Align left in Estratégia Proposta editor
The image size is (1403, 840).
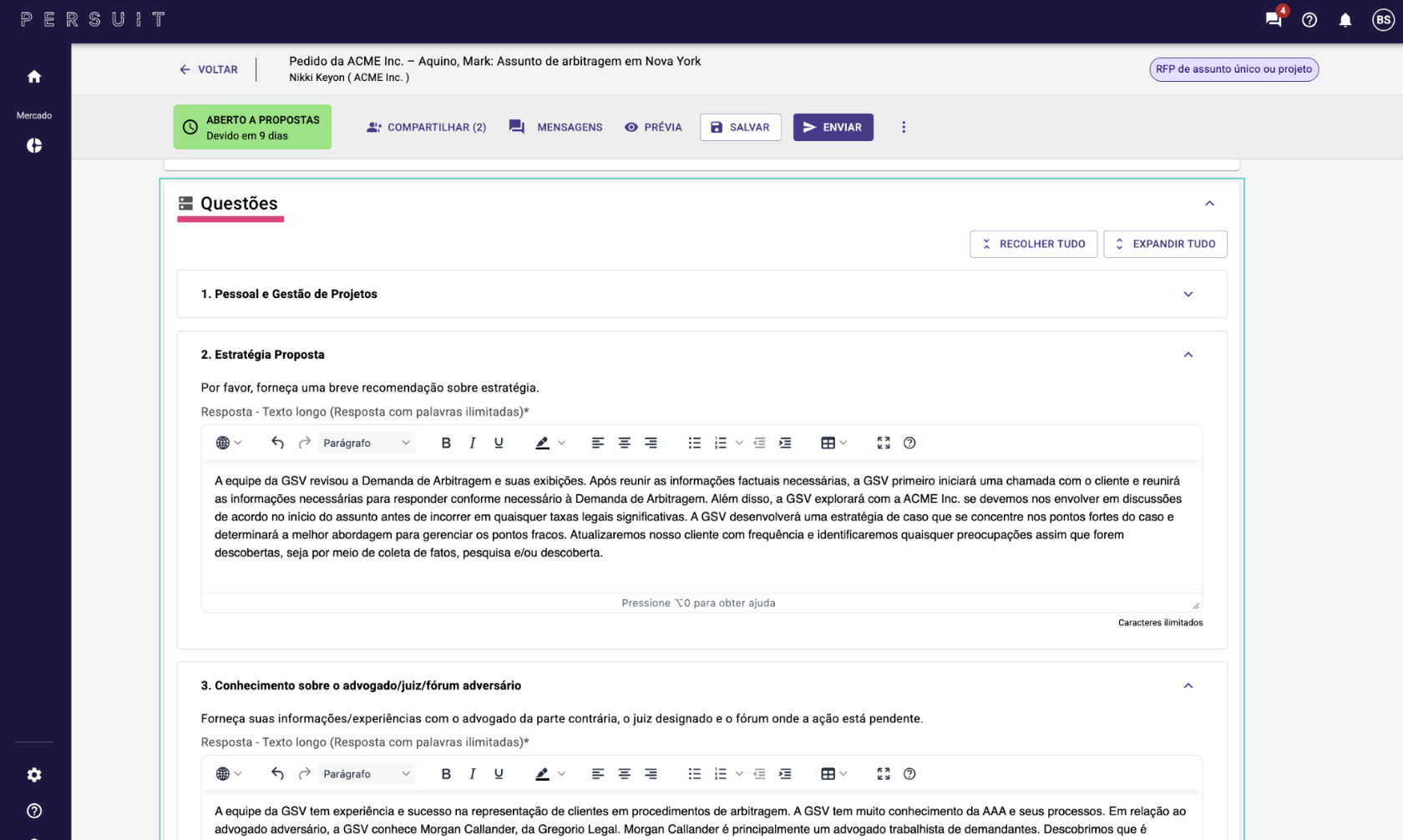(x=598, y=443)
